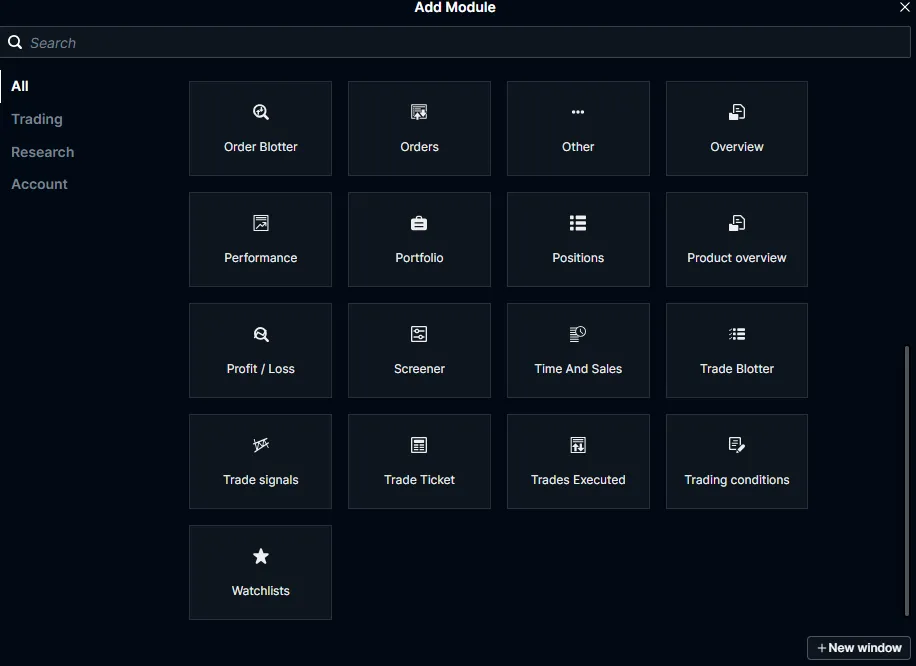Image resolution: width=916 pixels, height=666 pixels.
Task: Click the "Trading conditions" label text
Action: click(x=737, y=480)
